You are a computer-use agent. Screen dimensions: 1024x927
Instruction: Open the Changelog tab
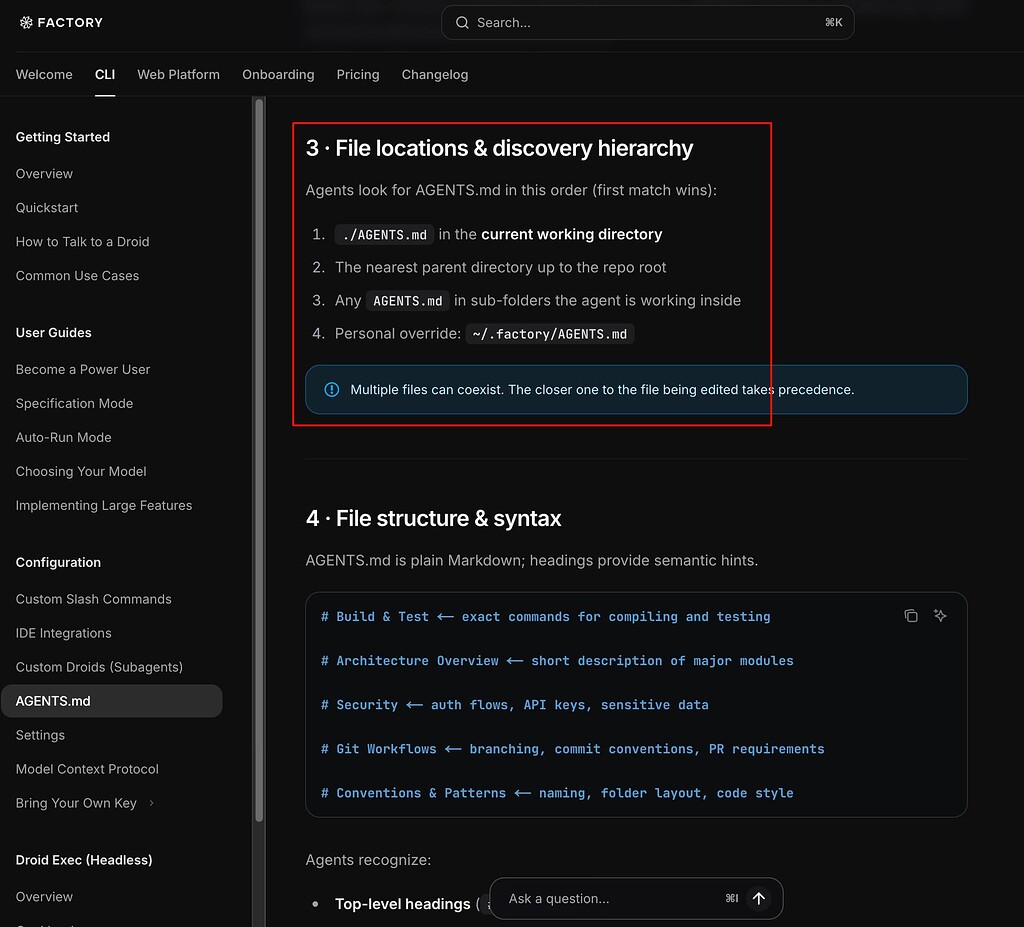click(435, 74)
